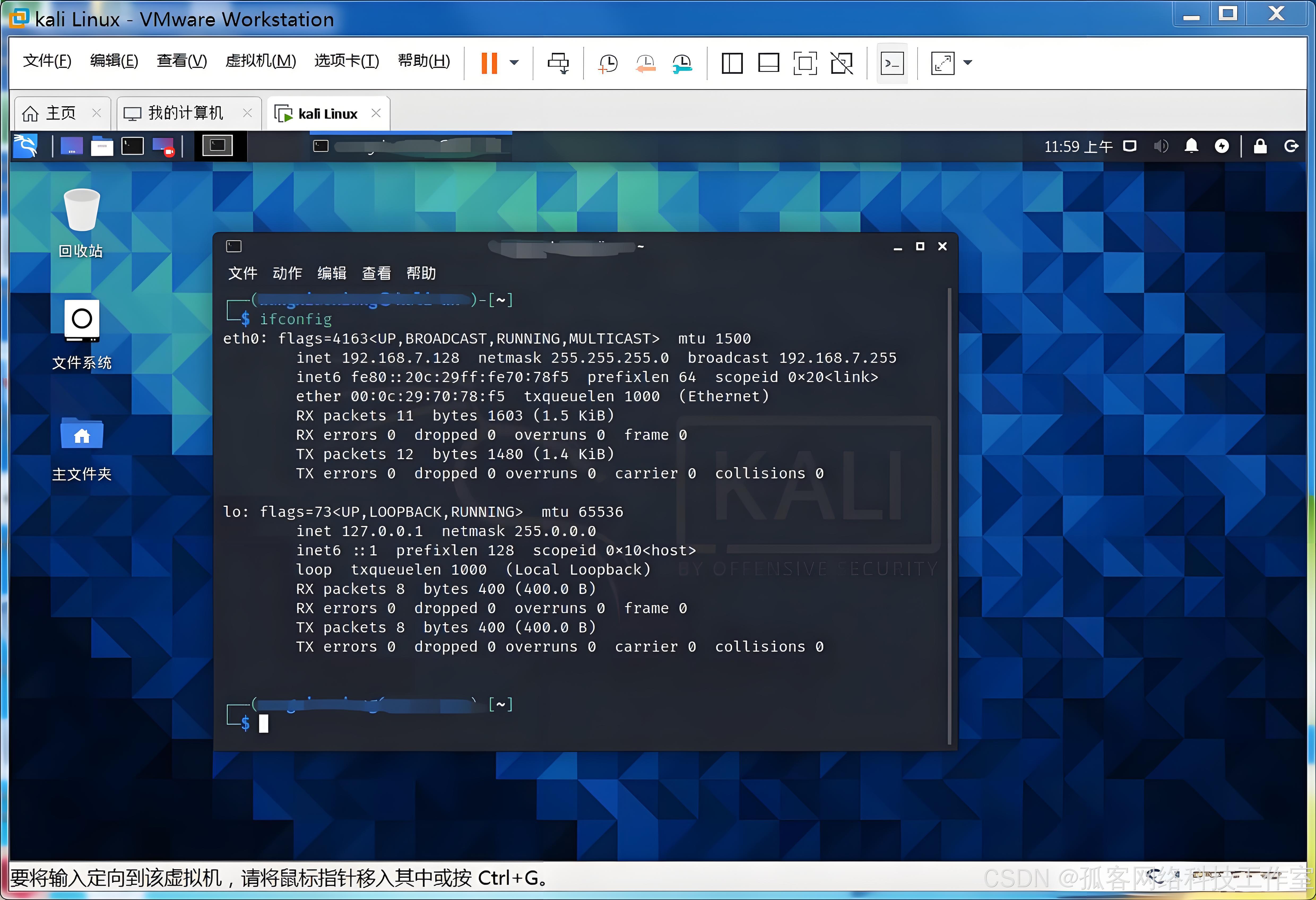Screen dimensions: 1316x900
Task: Click the stretch guest display icon
Action: point(943,63)
